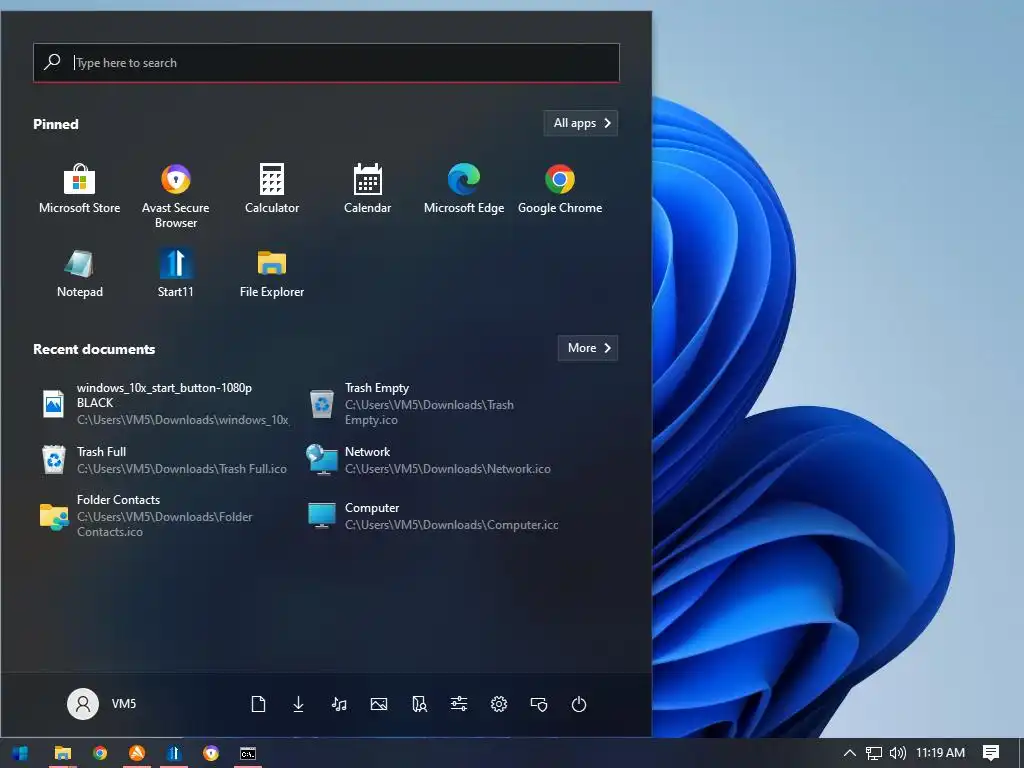Click the Windows Start button on taskbar
1024x768 pixels.
(x=20, y=753)
